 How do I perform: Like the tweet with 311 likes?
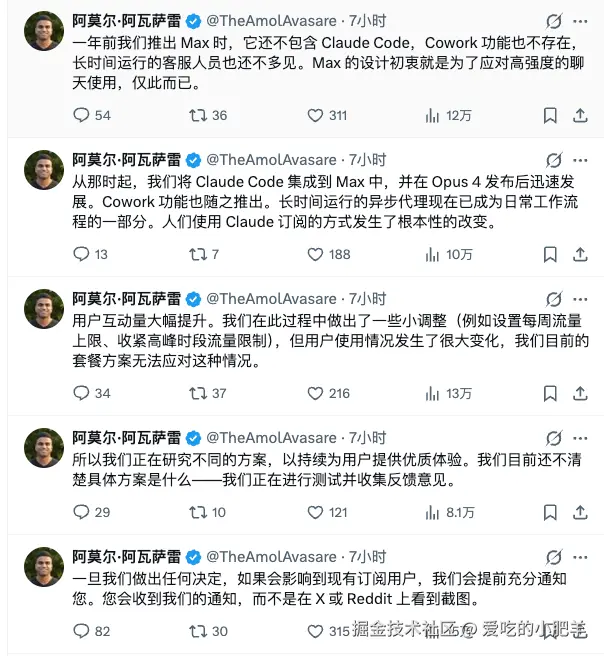(314, 116)
